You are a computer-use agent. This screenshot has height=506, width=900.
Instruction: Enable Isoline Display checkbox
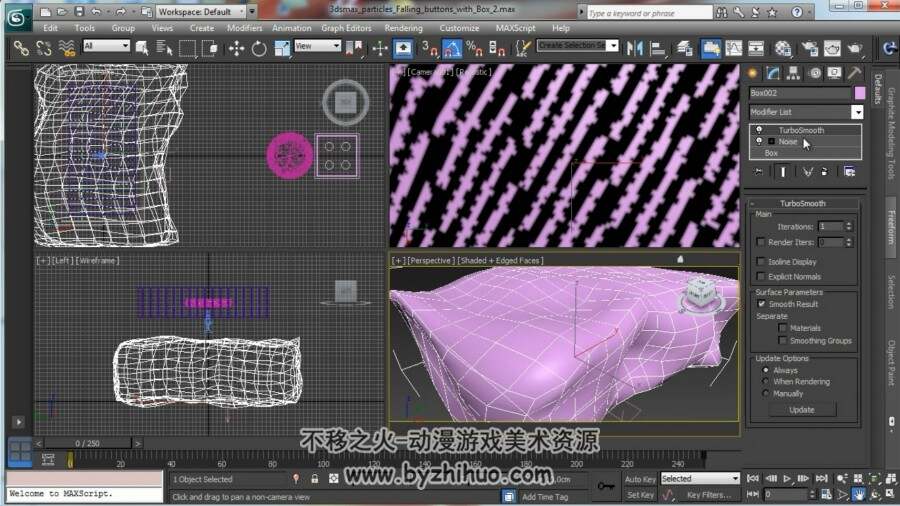click(x=761, y=262)
